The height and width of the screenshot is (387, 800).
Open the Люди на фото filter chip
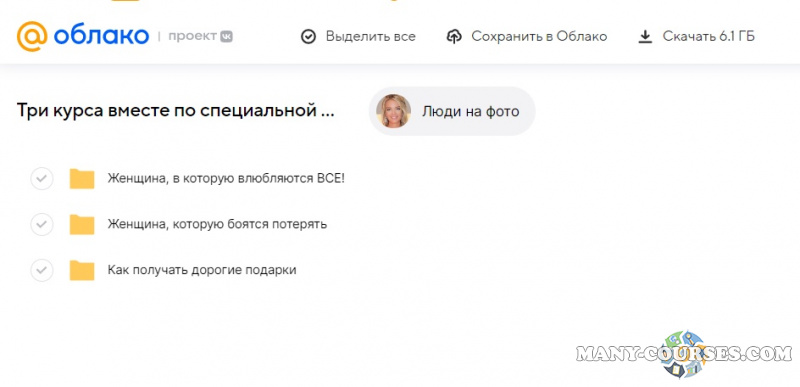(x=452, y=111)
